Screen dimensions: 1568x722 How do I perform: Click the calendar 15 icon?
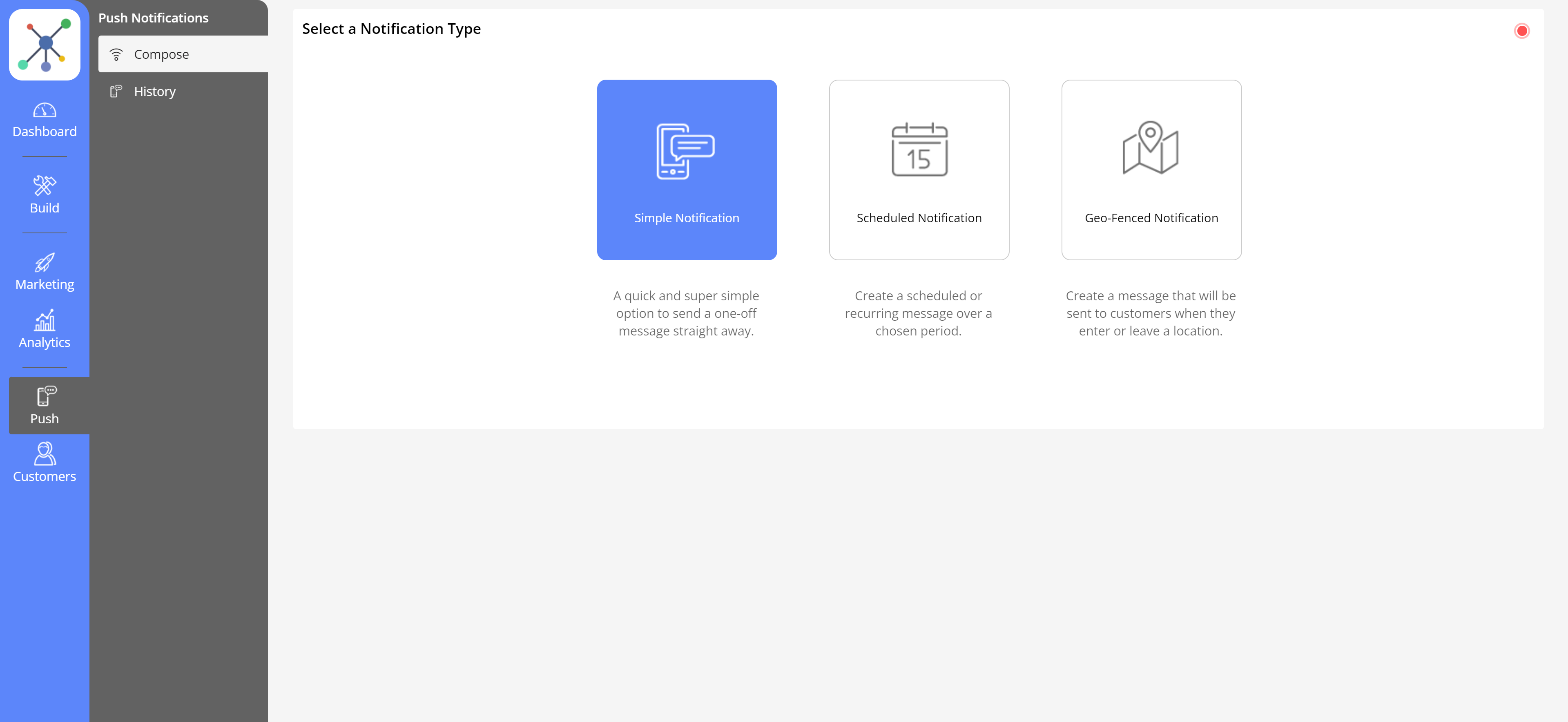919,150
